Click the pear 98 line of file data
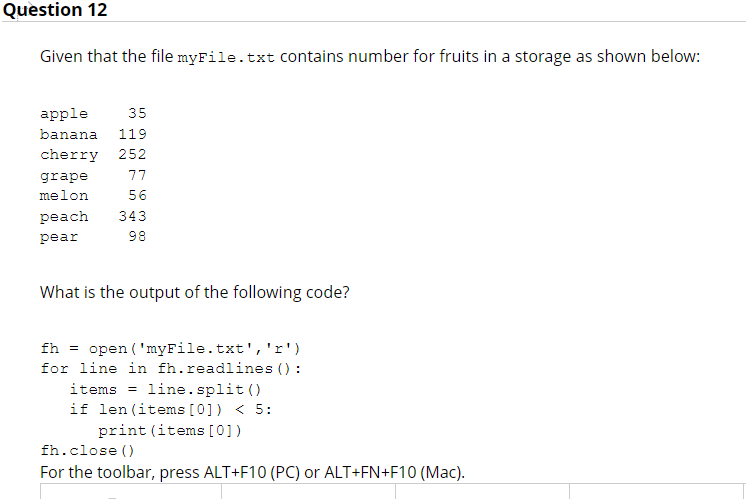 tap(93, 237)
